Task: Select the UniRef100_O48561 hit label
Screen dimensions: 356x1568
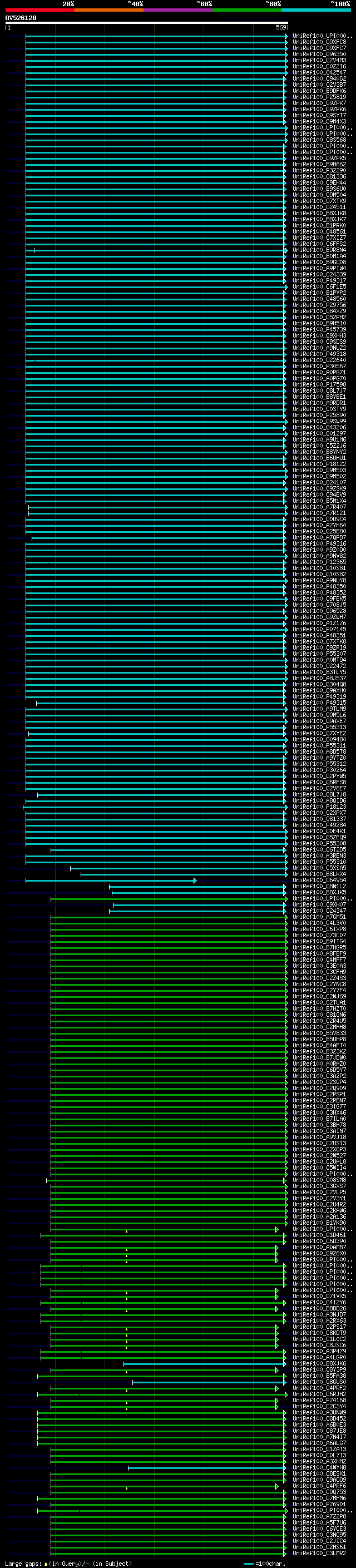Action: pos(319,231)
